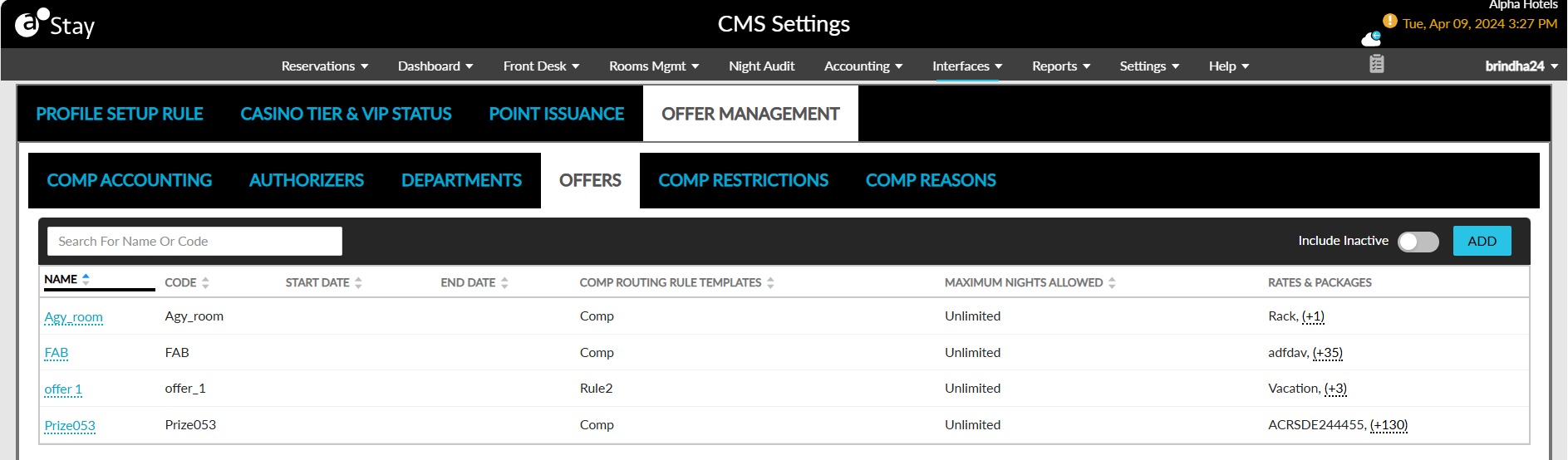Switch to Authorizers sub-tab
This screenshot has height=460, width=1568.
coord(307,180)
